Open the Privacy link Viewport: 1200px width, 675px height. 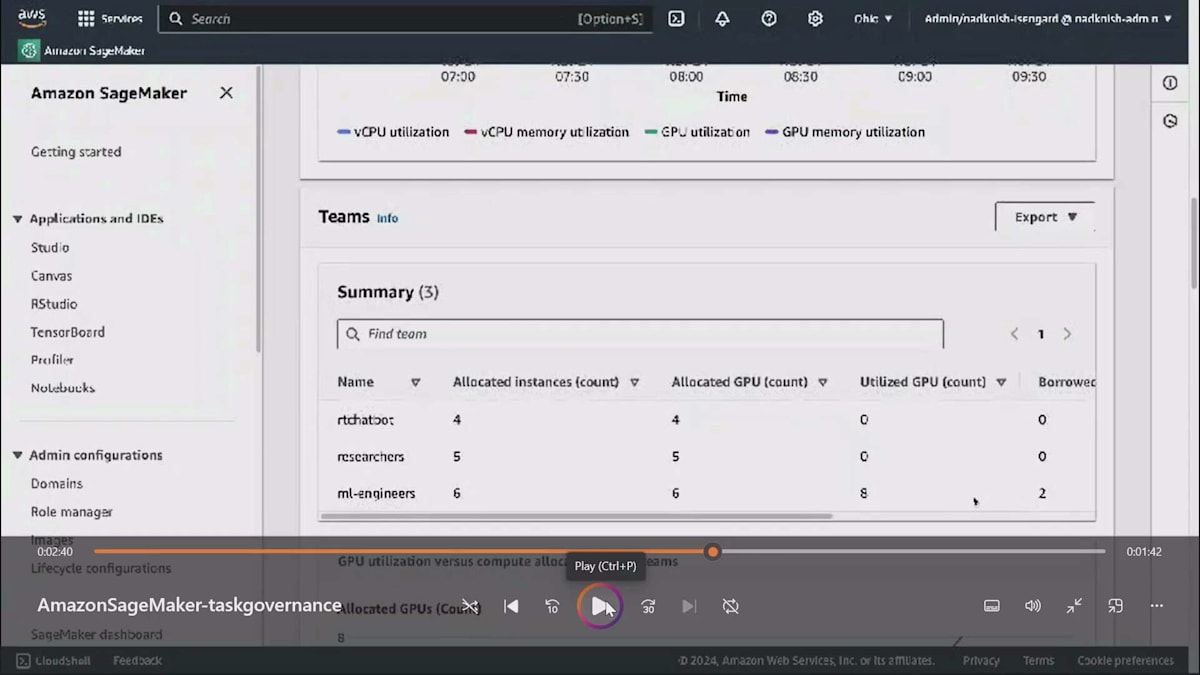[x=981, y=661]
